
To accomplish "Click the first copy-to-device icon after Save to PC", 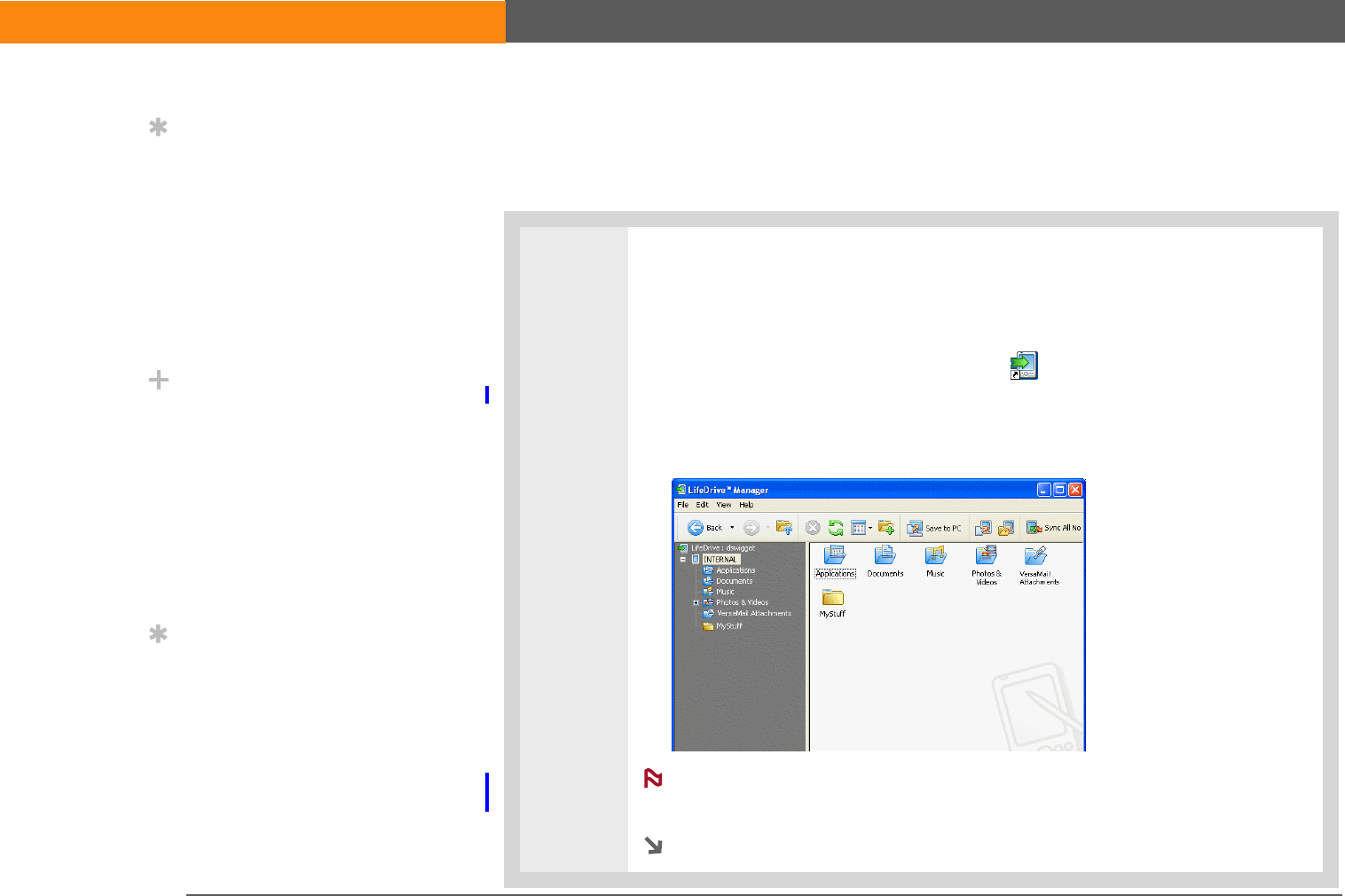I will pyautogui.click(x=983, y=528).
